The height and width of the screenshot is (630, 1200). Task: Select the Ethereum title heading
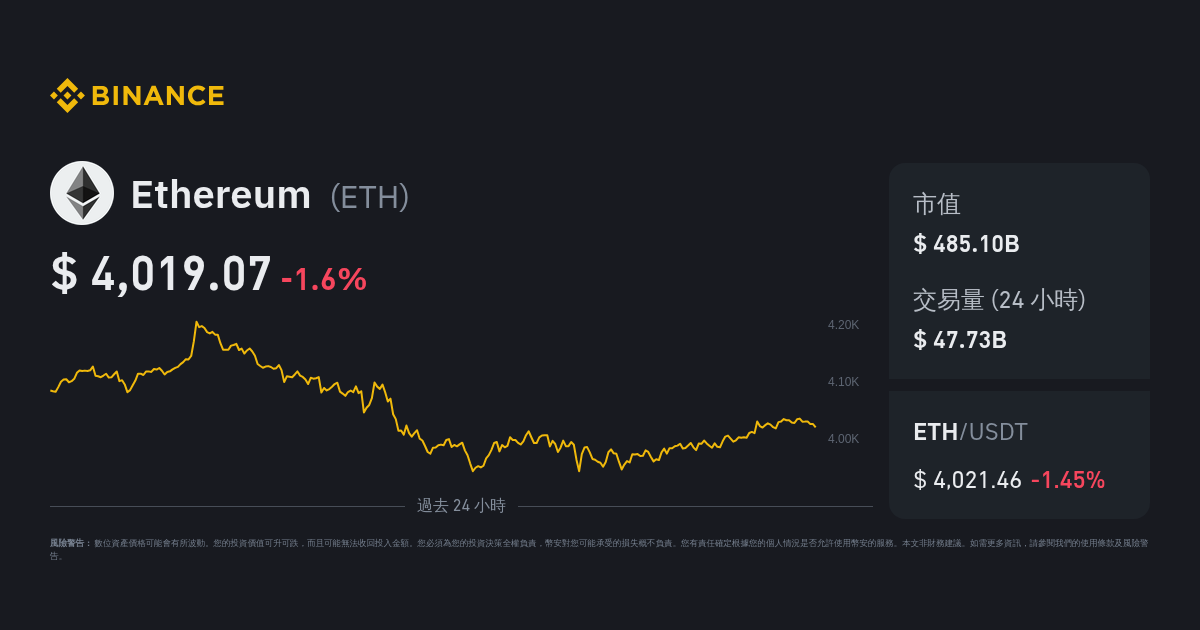[221, 195]
